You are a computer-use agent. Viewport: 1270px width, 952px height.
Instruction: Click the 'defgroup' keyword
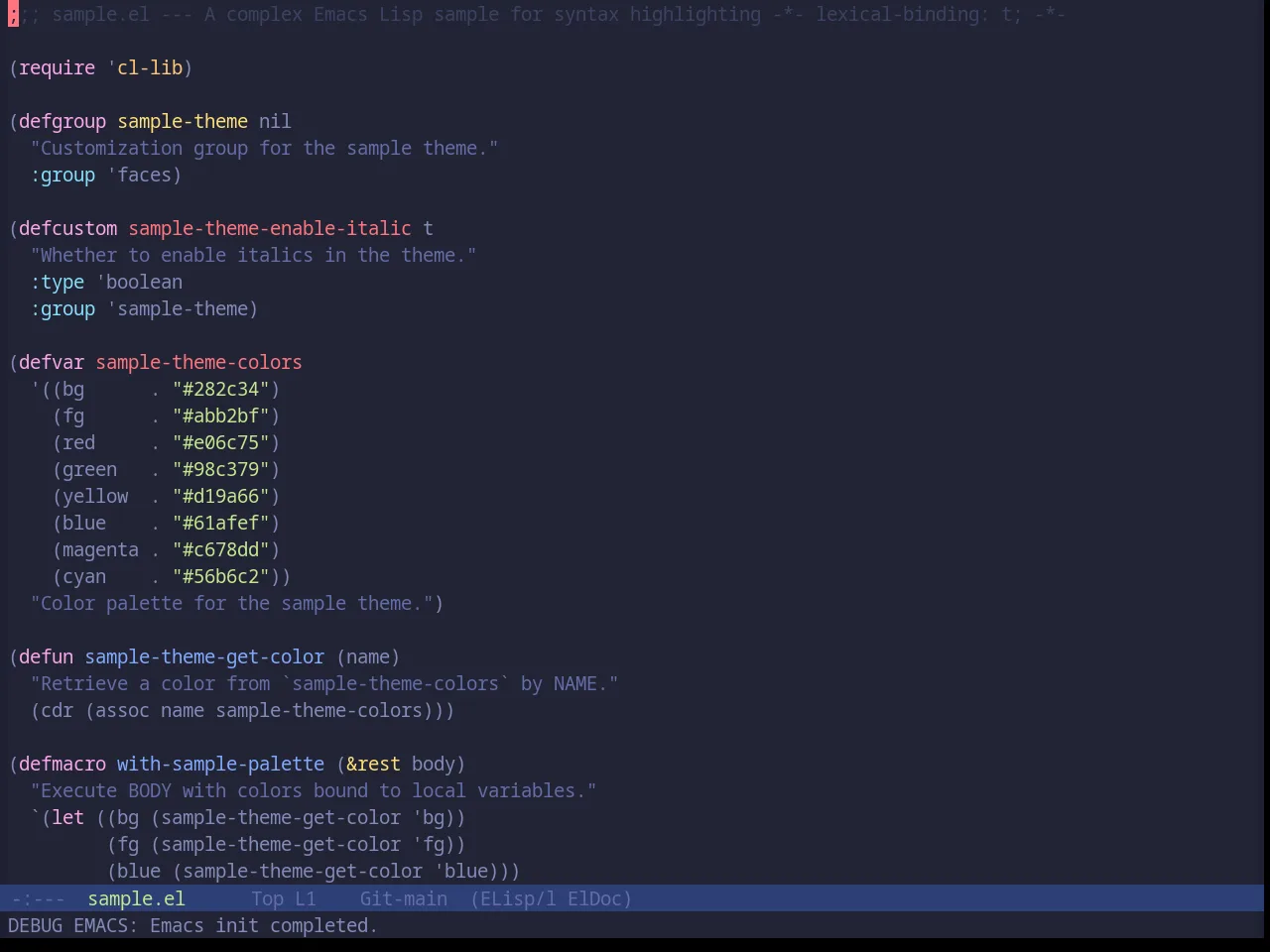[x=63, y=121]
